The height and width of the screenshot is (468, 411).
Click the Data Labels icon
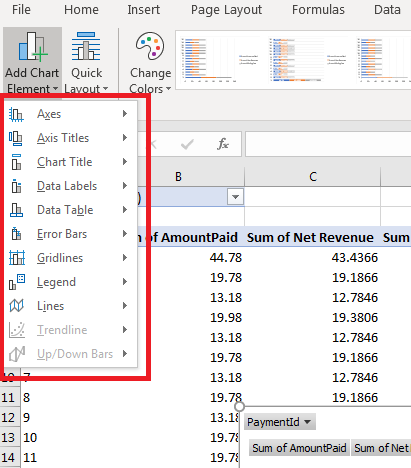[16, 186]
